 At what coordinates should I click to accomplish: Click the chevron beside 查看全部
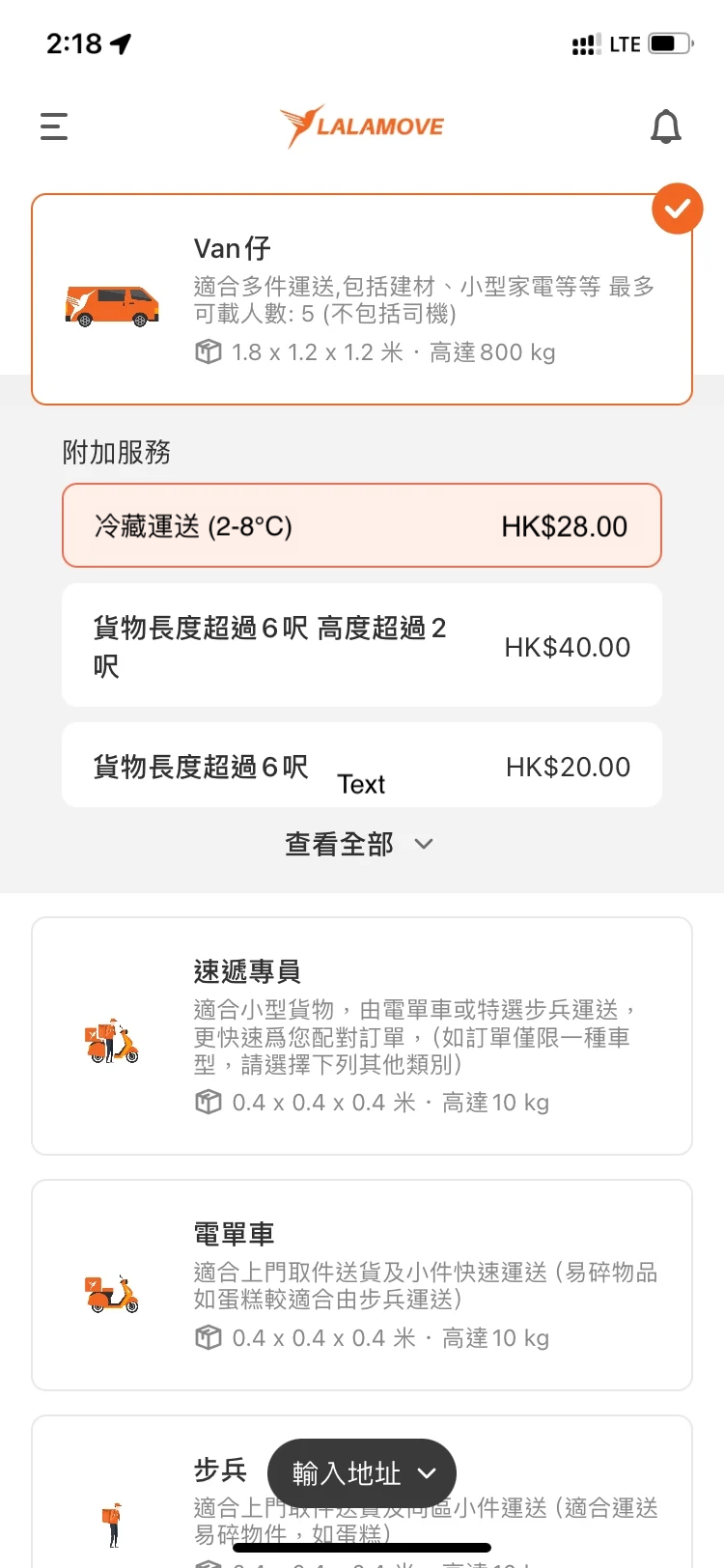[424, 844]
